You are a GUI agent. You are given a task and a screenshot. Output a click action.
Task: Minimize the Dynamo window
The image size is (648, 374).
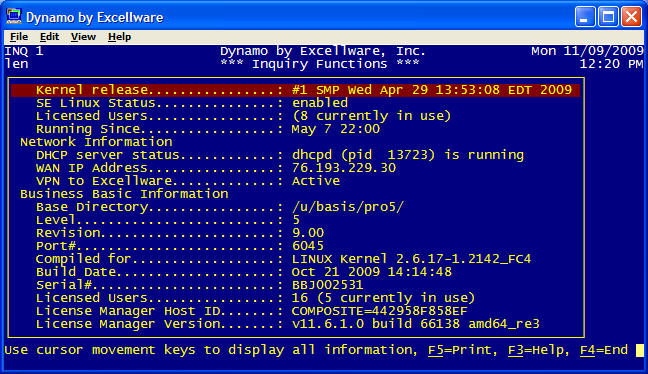pos(585,17)
